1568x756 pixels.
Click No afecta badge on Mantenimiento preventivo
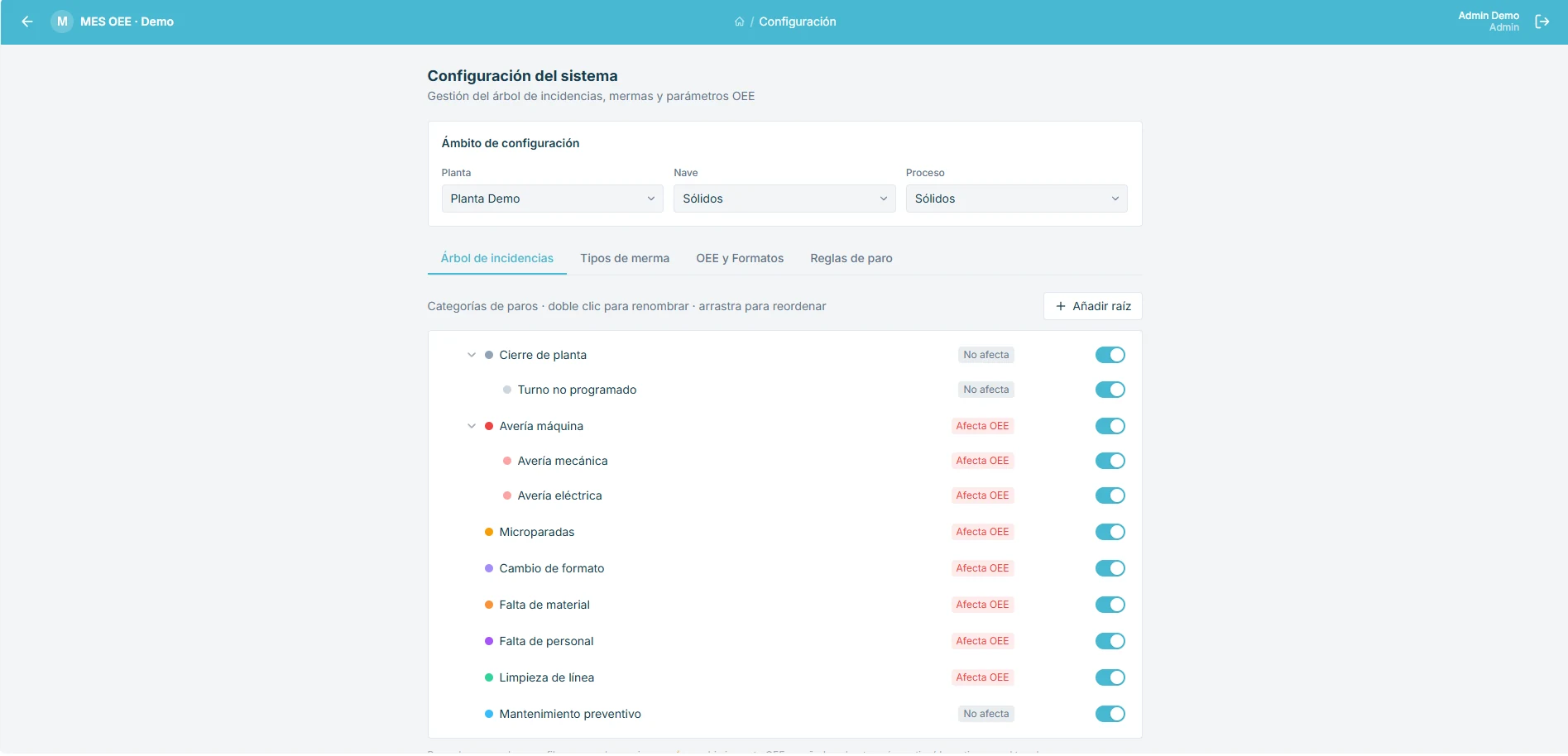[x=985, y=714]
